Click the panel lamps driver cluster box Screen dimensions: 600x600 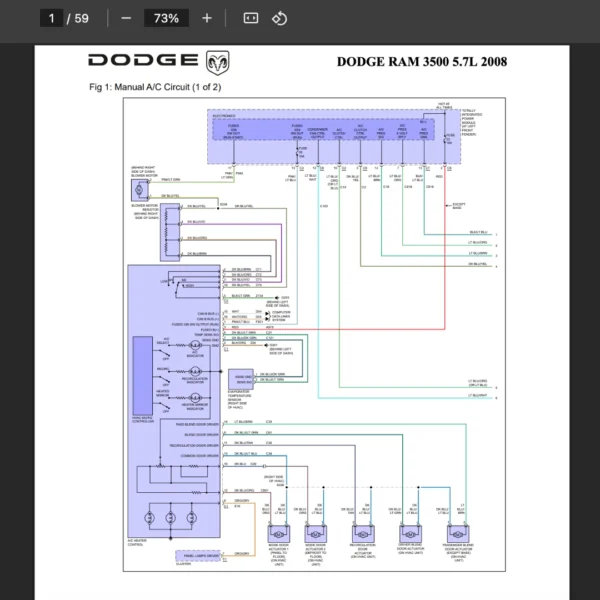198,556
